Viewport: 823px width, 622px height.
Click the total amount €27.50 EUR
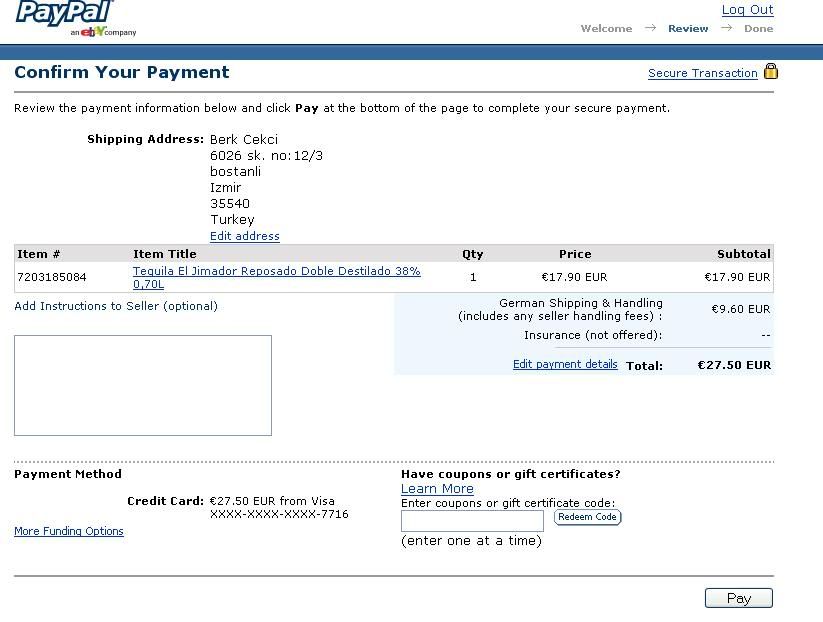click(x=734, y=365)
